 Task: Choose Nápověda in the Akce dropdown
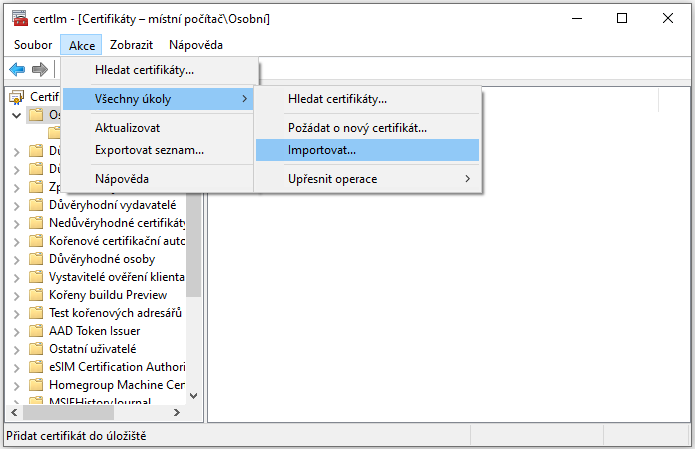tap(158, 179)
